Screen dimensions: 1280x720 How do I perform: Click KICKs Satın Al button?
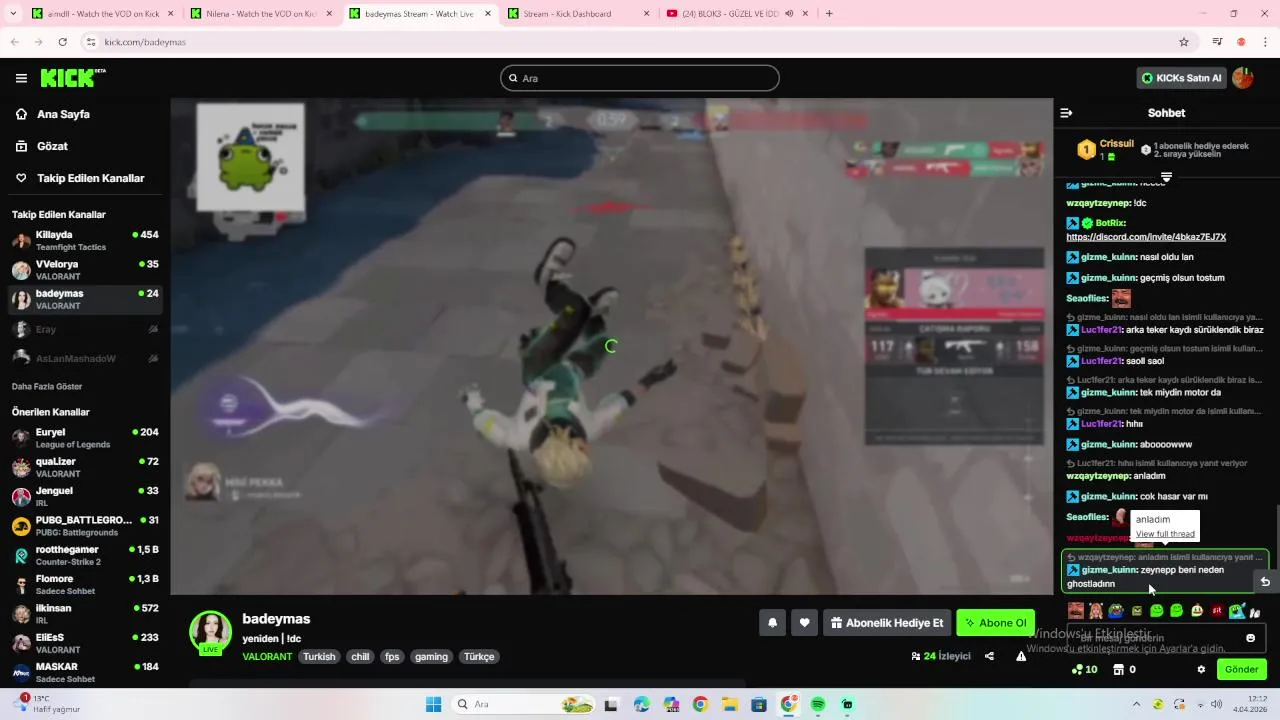pyautogui.click(x=1181, y=78)
